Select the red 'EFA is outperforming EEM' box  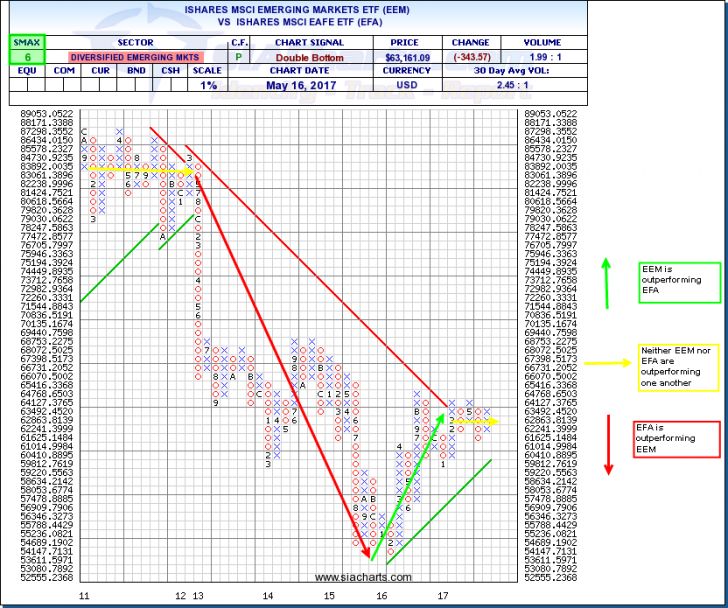click(x=678, y=440)
